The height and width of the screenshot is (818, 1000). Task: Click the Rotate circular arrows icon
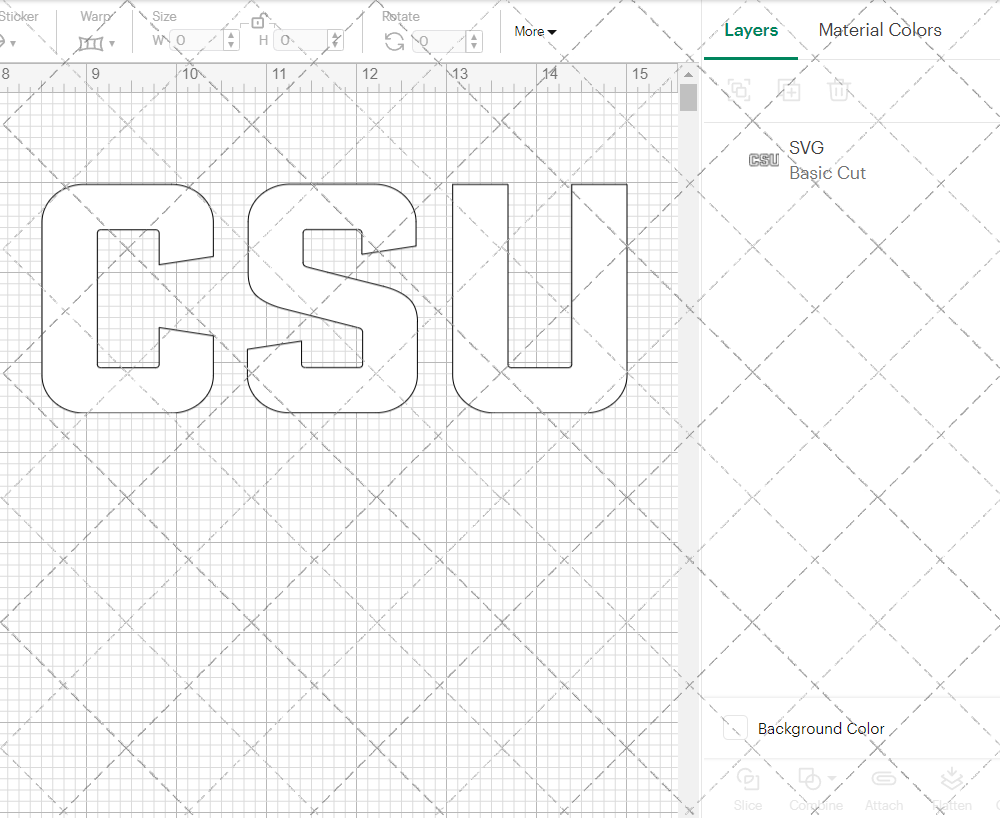[395, 42]
